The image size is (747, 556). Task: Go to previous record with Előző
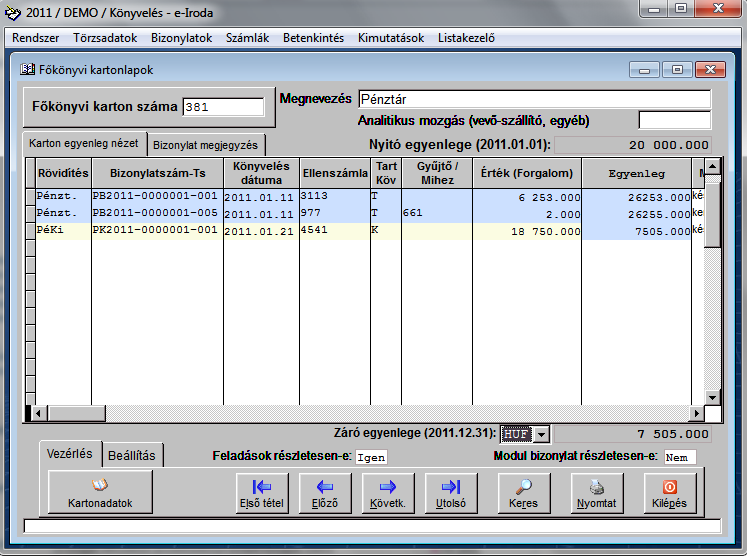326,493
